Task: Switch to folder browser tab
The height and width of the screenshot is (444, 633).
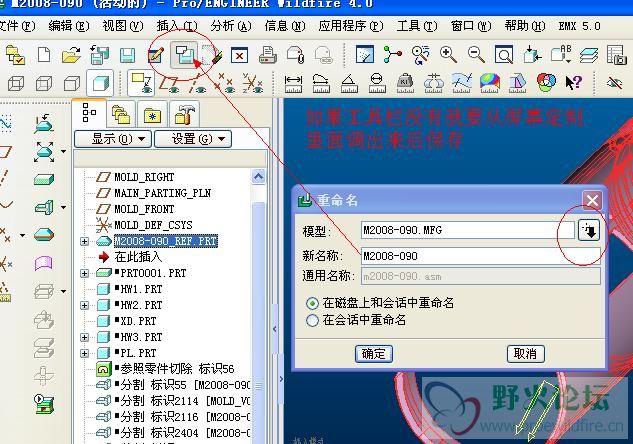Action: (x=122, y=114)
